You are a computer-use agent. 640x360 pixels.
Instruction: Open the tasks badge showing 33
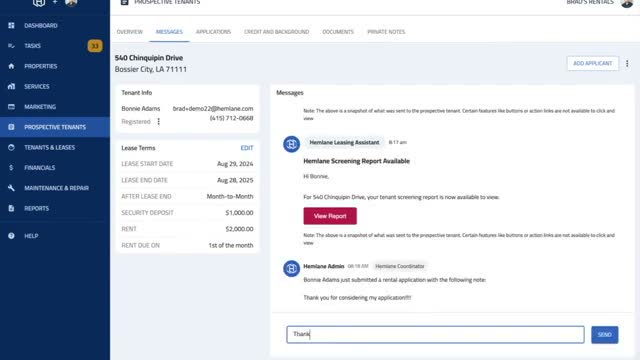(x=95, y=46)
